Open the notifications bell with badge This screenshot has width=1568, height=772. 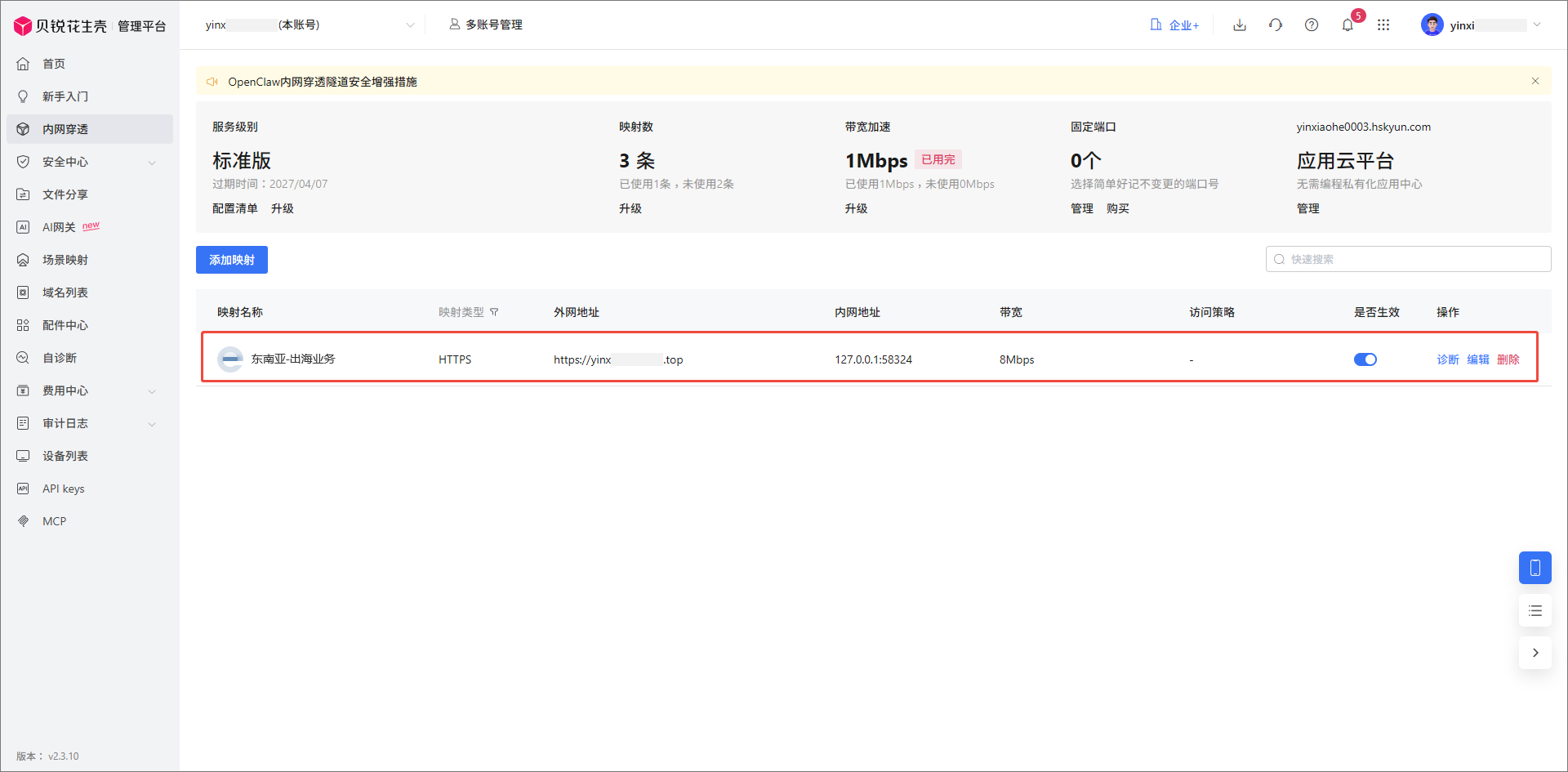click(x=1347, y=25)
